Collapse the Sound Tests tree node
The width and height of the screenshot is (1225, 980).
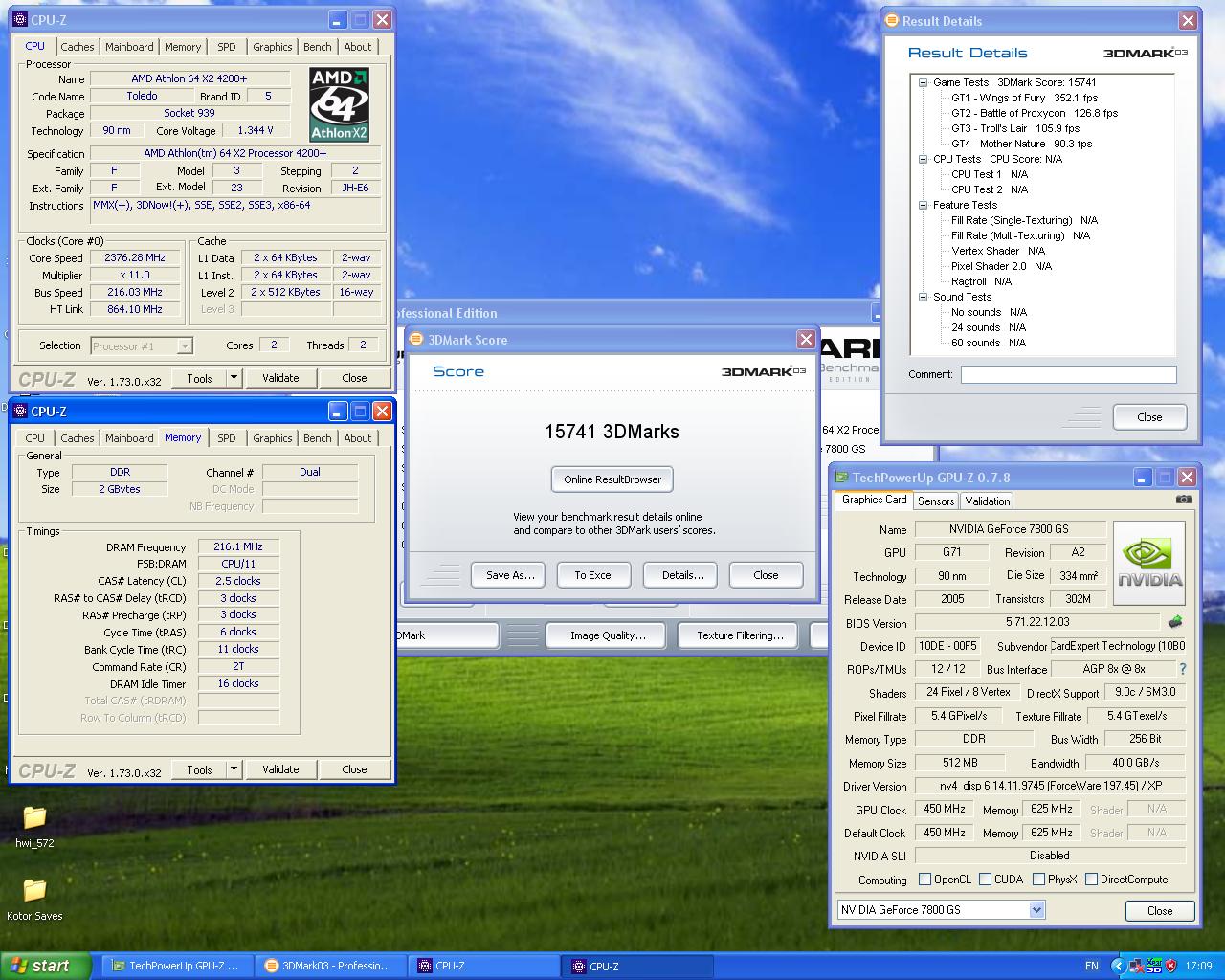(x=924, y=297)
